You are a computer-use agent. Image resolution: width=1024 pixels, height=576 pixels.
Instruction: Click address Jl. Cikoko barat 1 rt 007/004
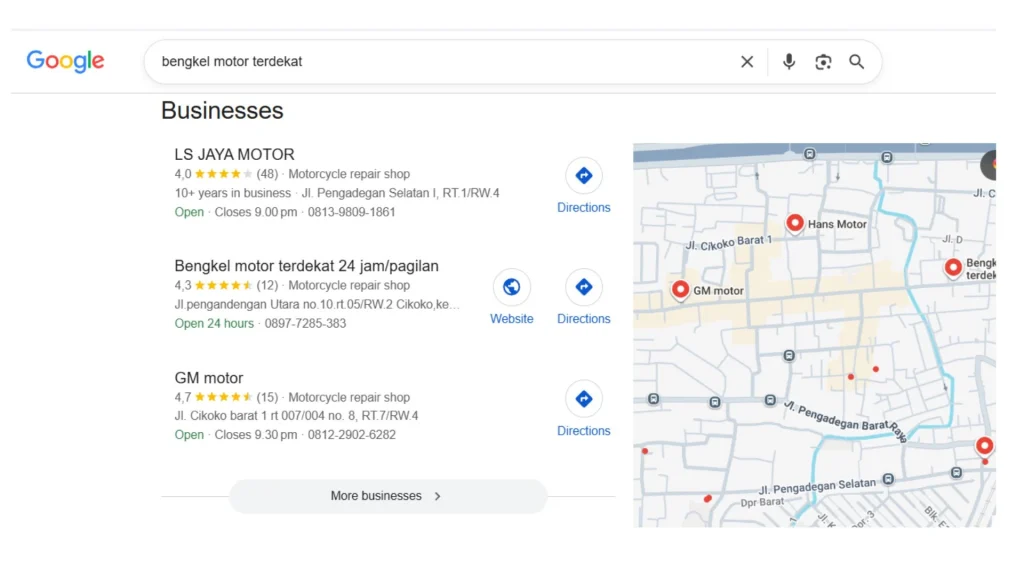(296, 415)
